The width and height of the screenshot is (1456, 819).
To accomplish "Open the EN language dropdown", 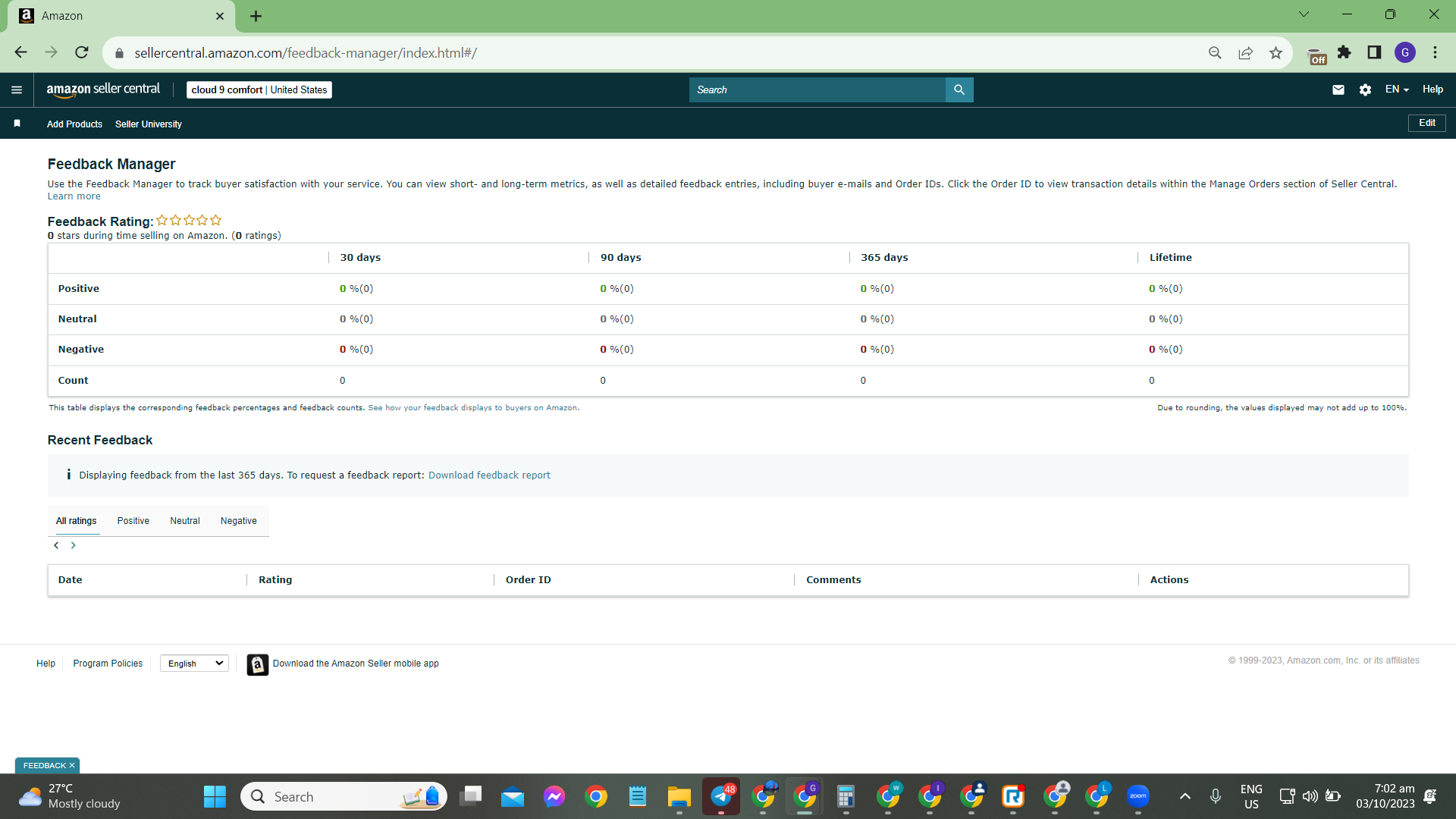I will click(x=1397, y=89).
